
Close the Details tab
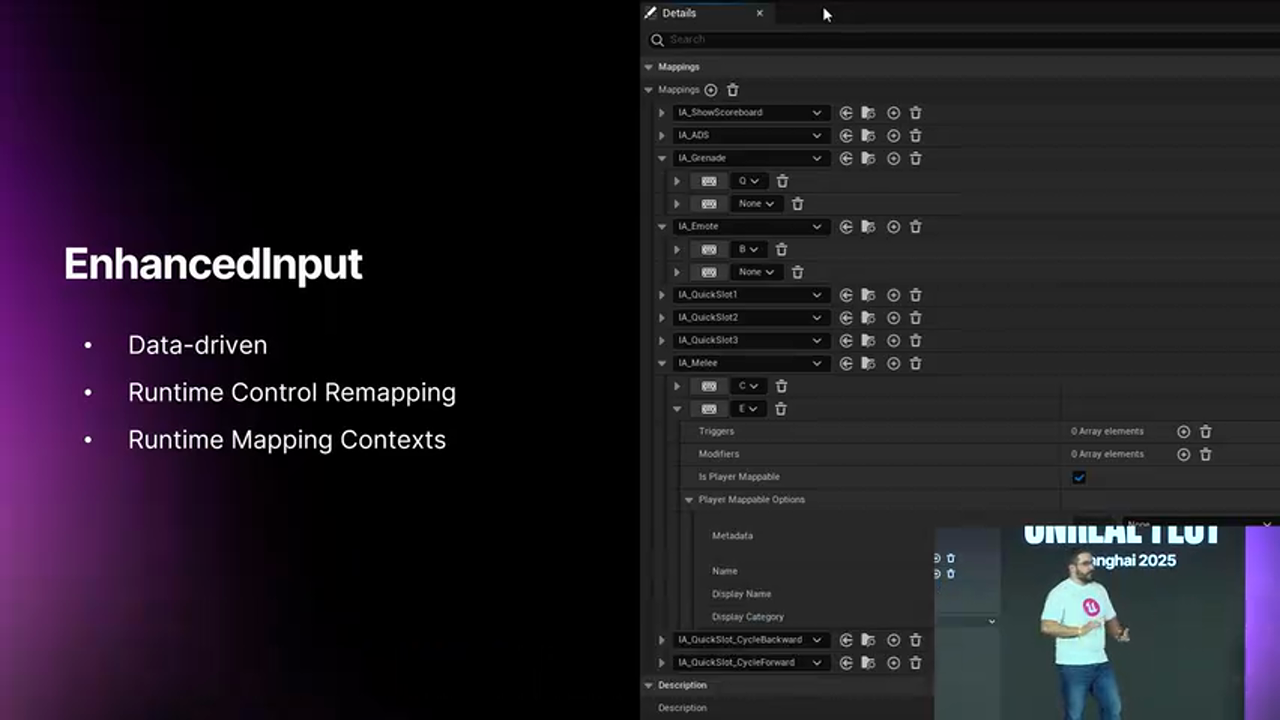point(760,13)
